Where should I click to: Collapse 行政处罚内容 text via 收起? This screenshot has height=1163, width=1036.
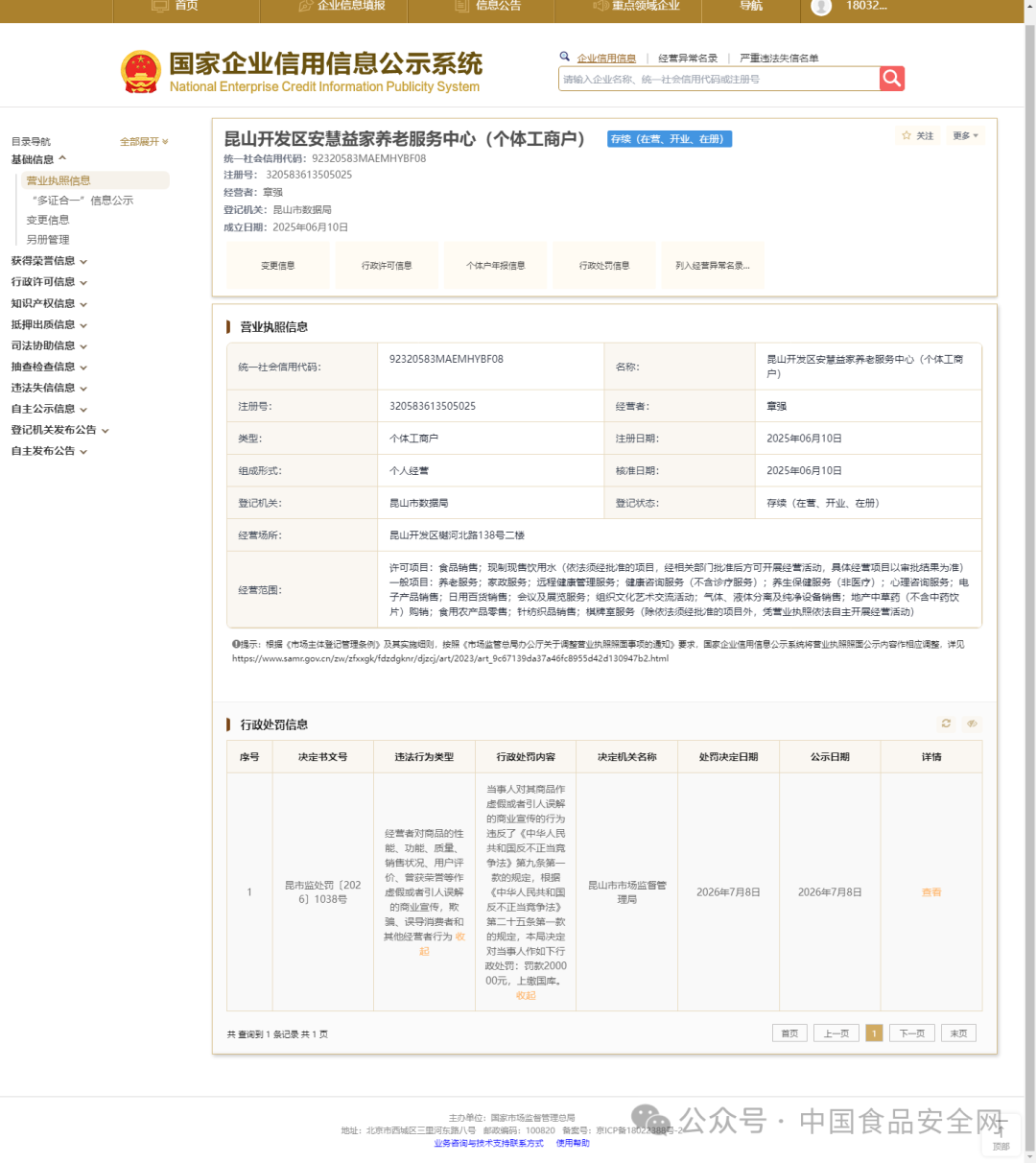[526, 996]
